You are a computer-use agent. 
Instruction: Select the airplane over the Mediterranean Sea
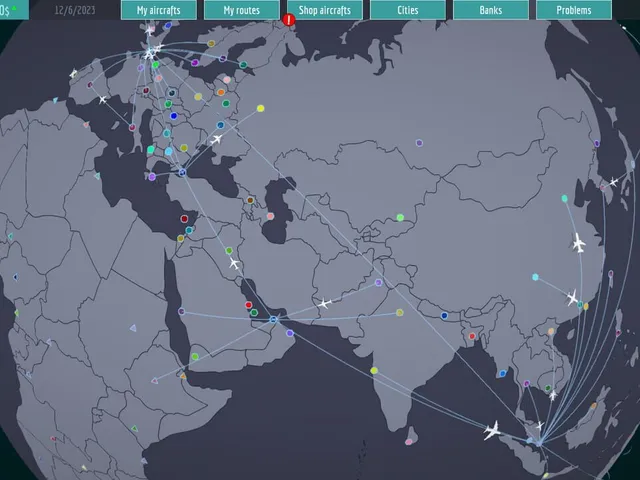tap(102, 99)
